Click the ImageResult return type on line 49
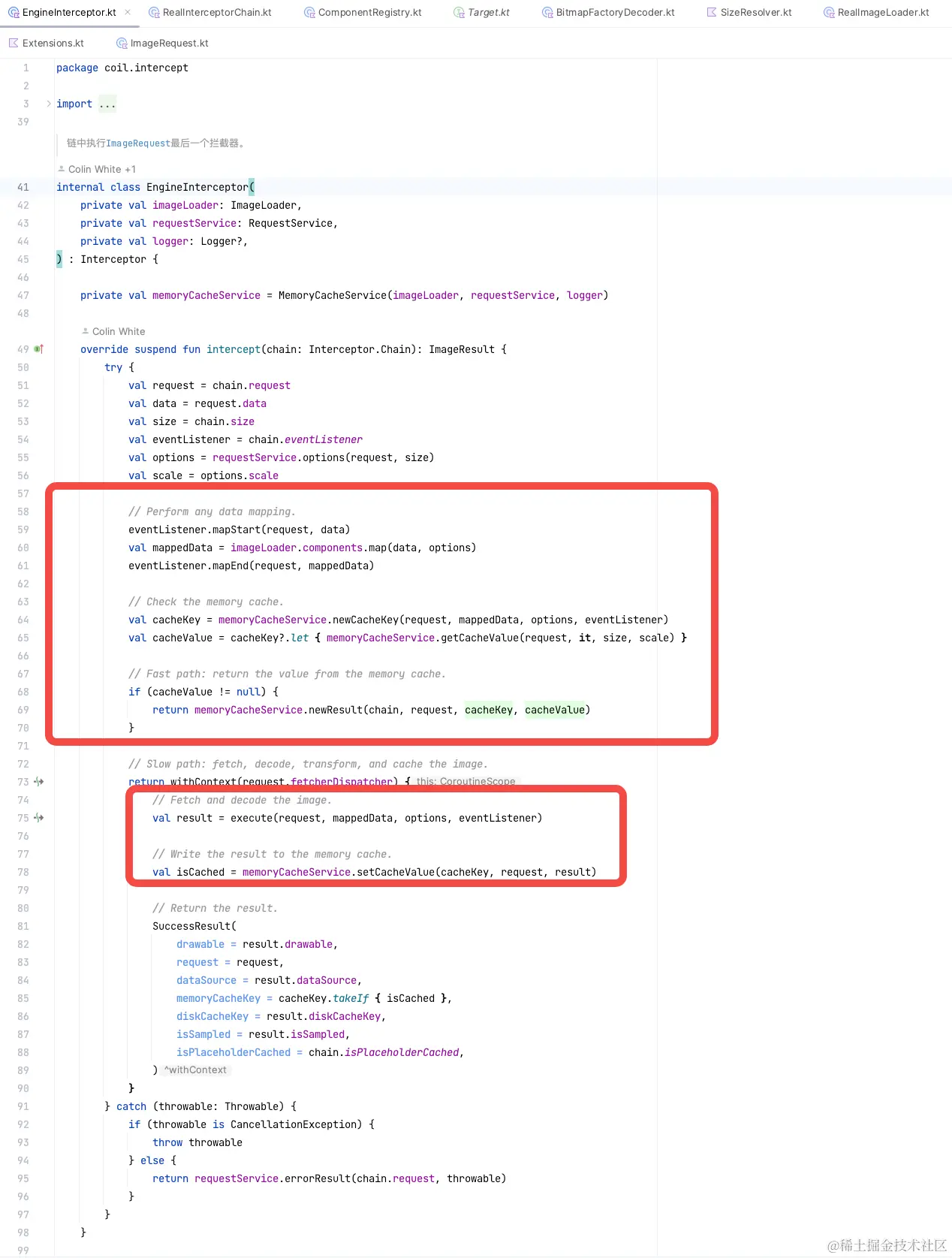The height and width of the screenshot is (1258, 952). [x=462, y=349]
